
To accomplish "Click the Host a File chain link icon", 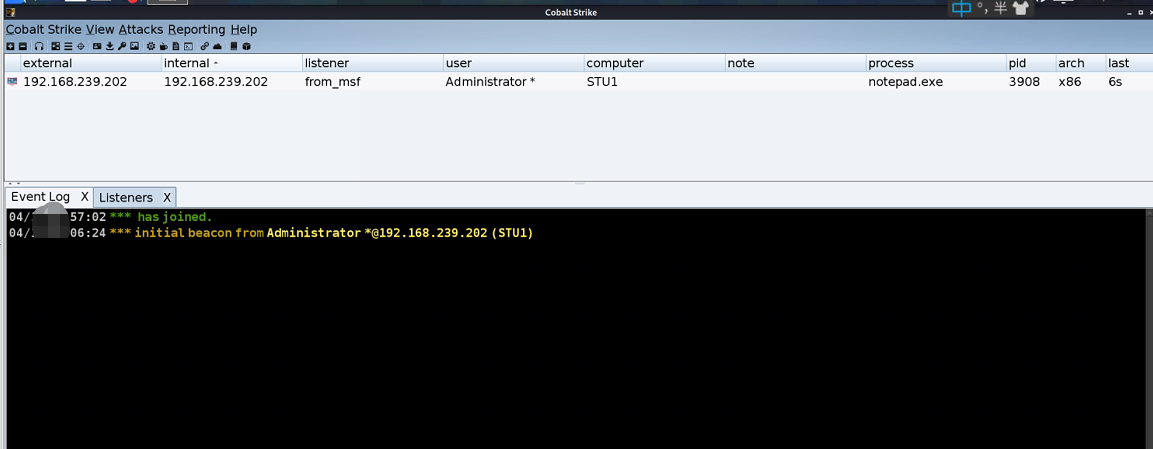I will 205,46.
